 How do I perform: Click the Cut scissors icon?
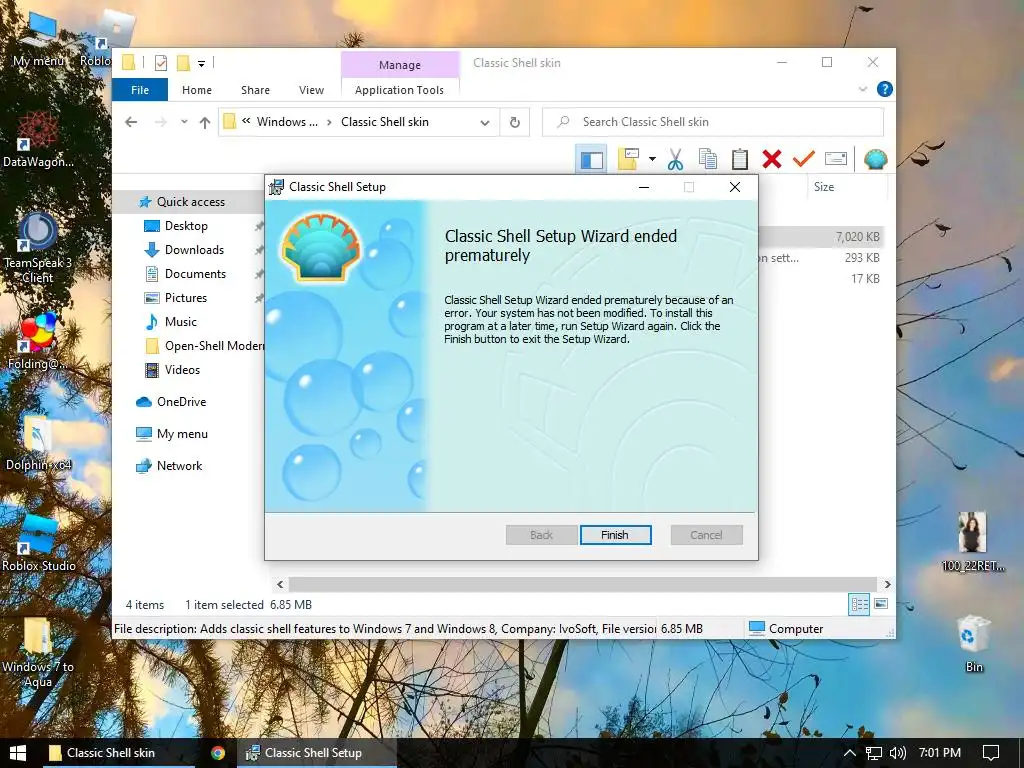675,159
